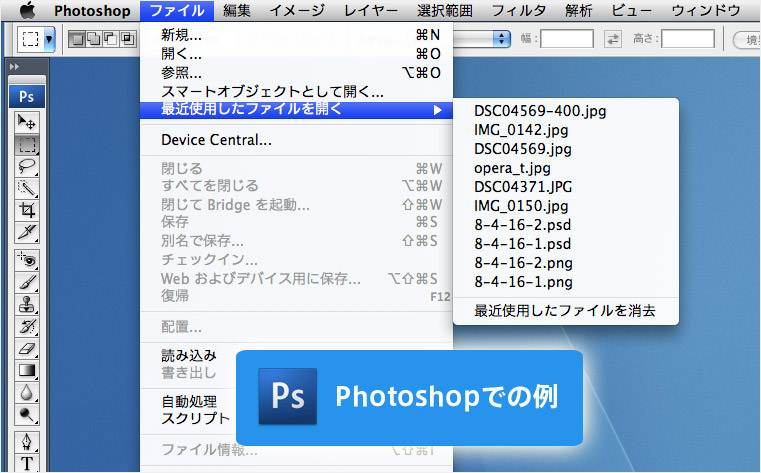Close the open ファイル menu
Screen dimensions: 761x473
(177, 11)
